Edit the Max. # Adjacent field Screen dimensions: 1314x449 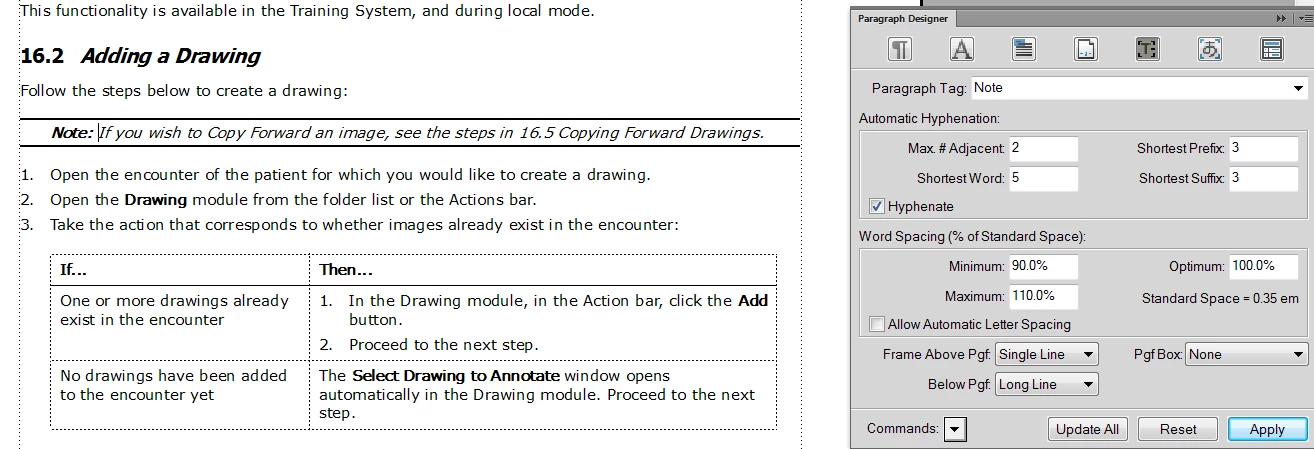1043,149
